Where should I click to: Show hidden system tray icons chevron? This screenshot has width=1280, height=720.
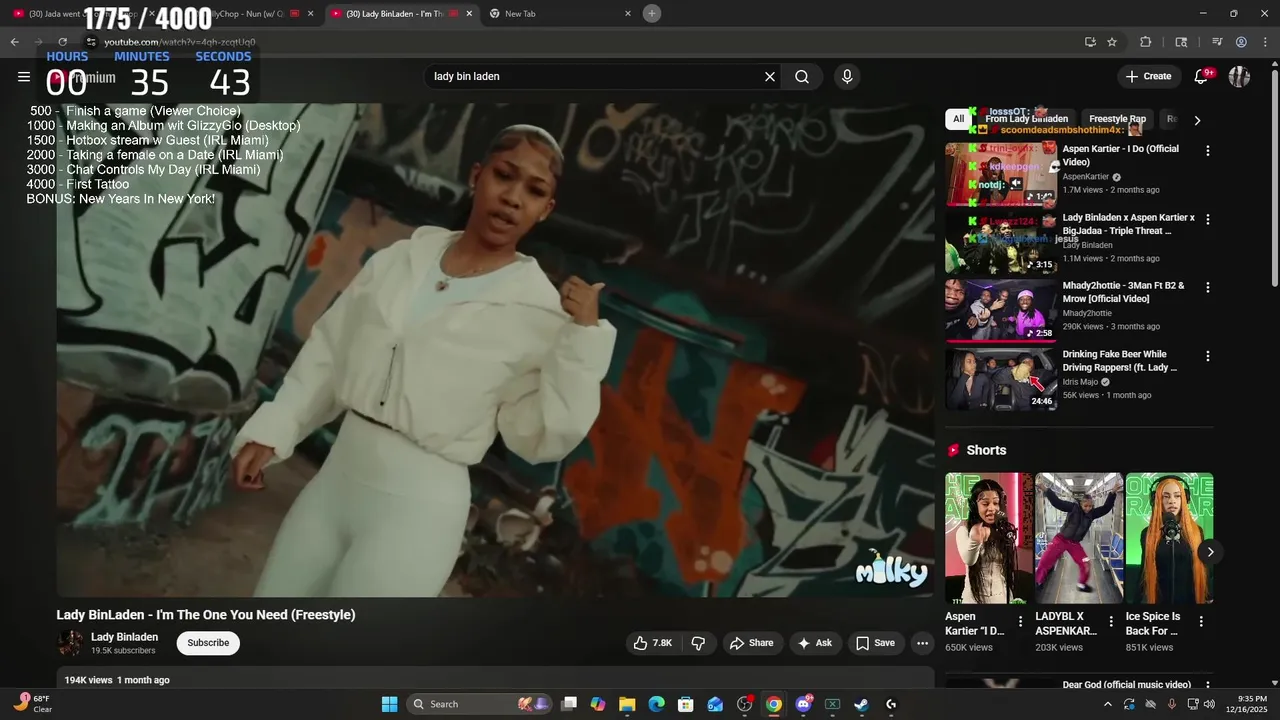(1107, 704)
